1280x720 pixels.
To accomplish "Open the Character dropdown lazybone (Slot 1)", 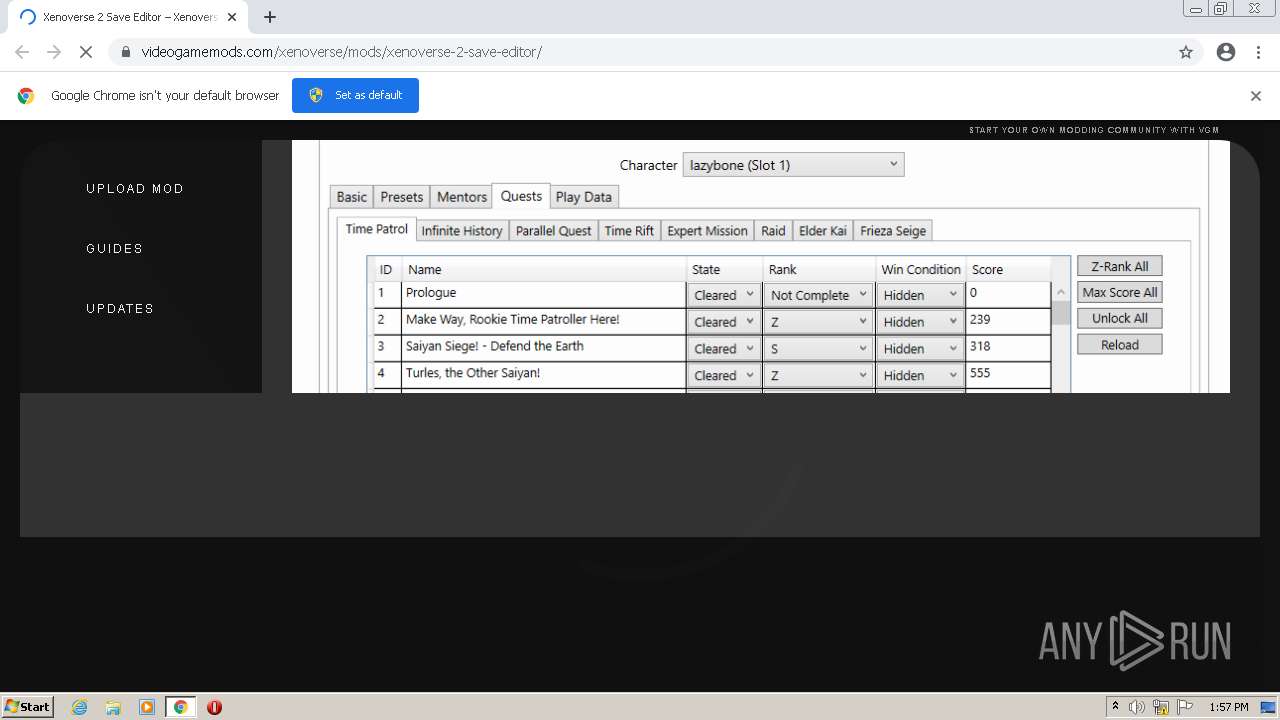I will 793,165.
